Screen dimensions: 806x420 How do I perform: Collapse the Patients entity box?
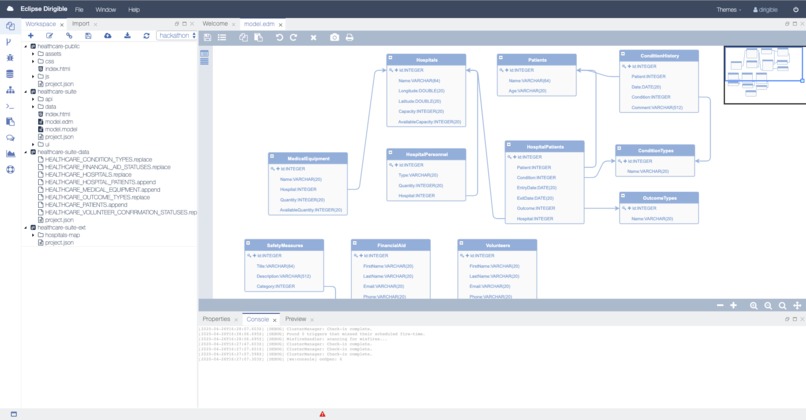pos(501,58)
